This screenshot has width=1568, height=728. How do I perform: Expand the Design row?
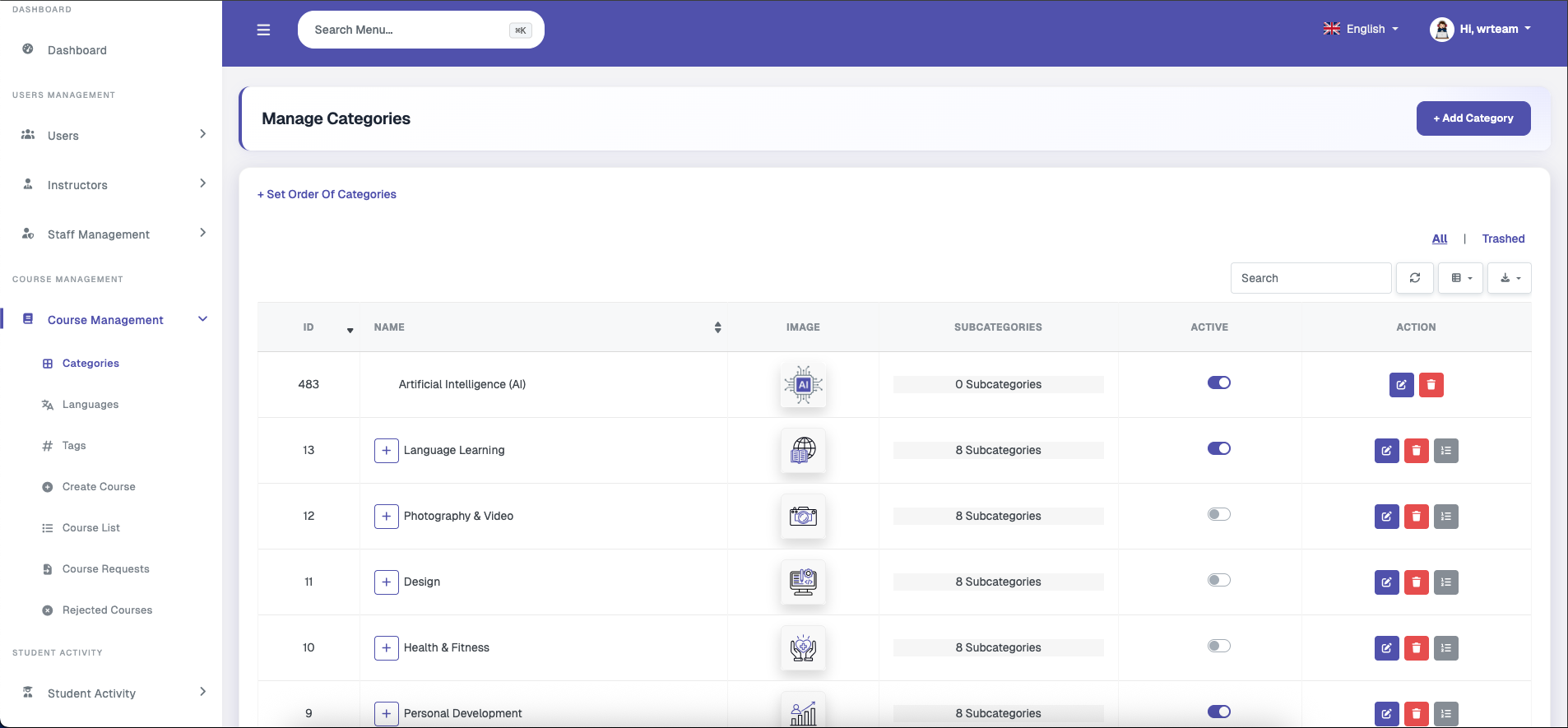(x=387, y=582)
